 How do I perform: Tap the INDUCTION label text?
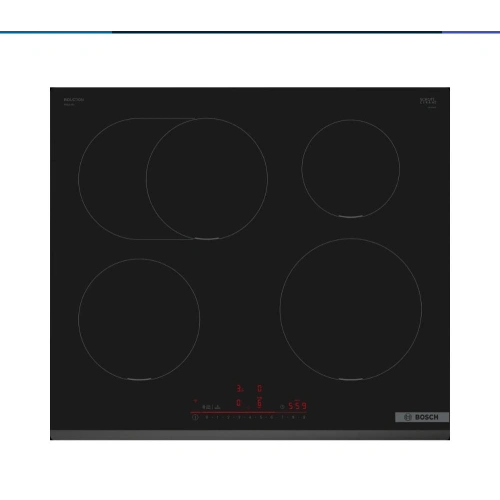coord(74,99)
